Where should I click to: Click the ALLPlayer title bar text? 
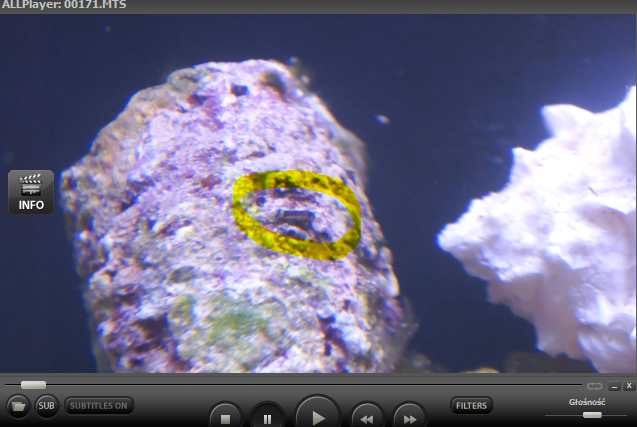(65, 6)
